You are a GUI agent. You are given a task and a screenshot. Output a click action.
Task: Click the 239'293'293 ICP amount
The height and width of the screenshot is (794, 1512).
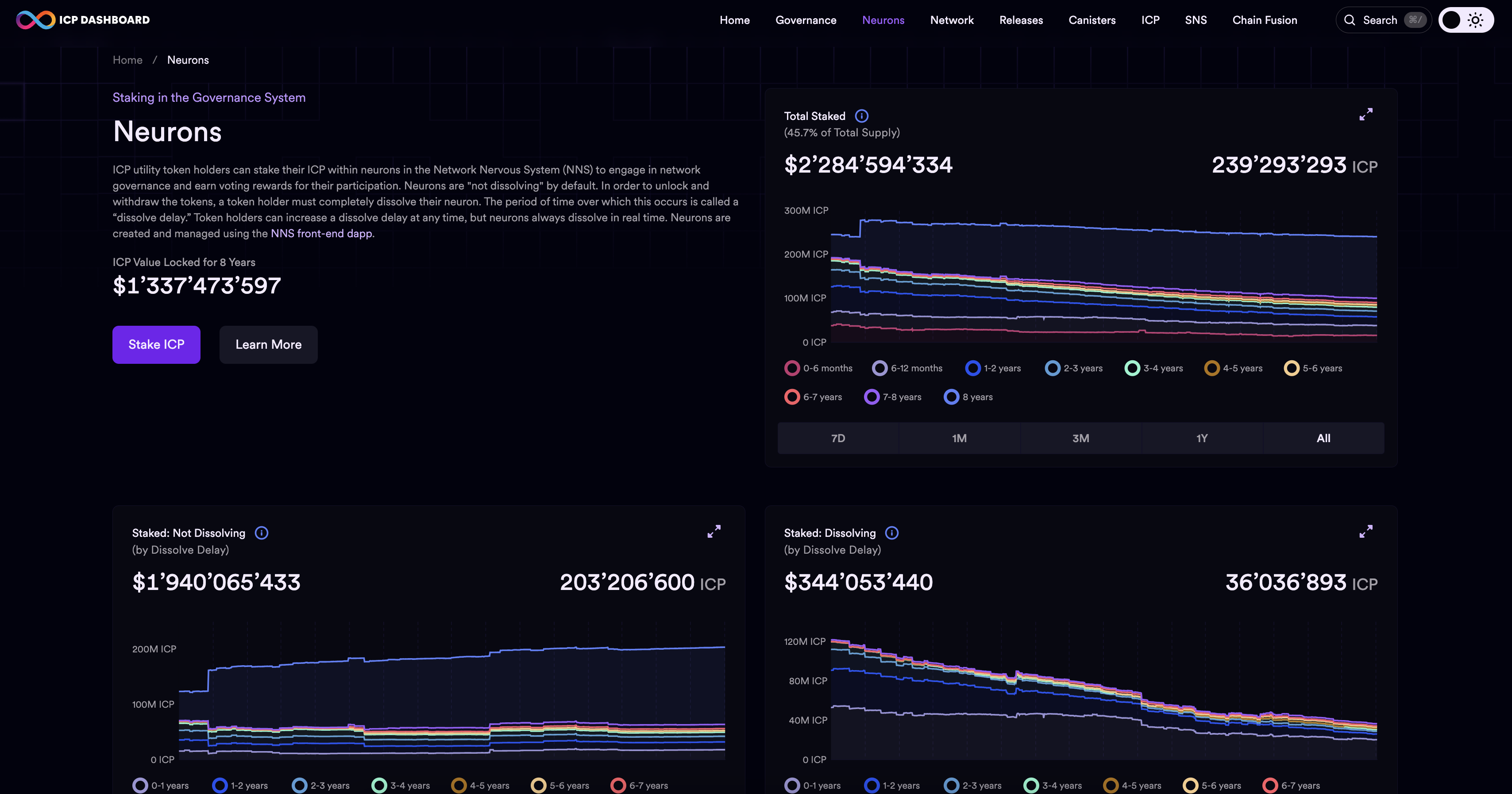coord(1294,165)
